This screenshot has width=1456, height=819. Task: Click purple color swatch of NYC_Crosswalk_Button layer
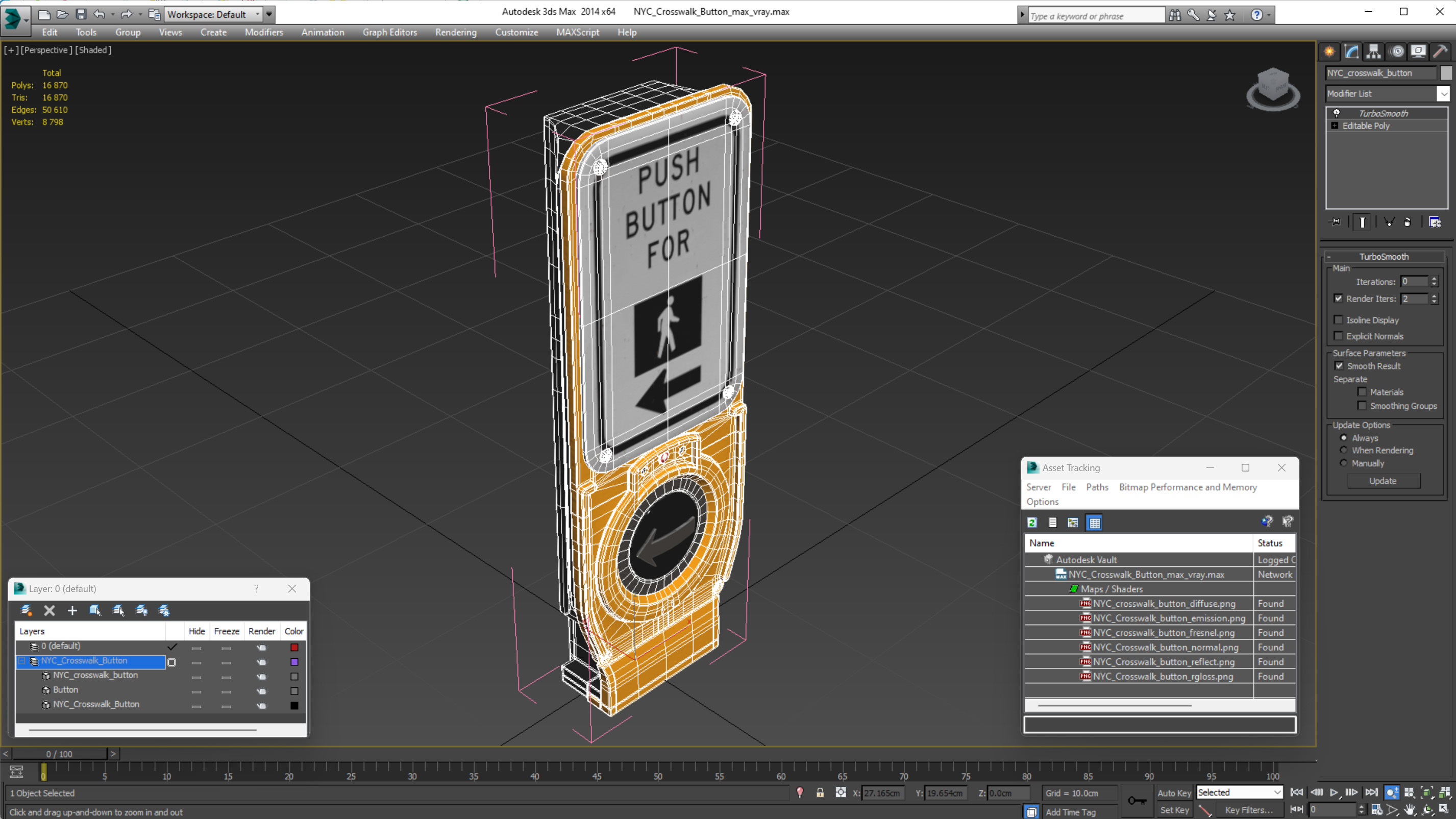(294, 662)
